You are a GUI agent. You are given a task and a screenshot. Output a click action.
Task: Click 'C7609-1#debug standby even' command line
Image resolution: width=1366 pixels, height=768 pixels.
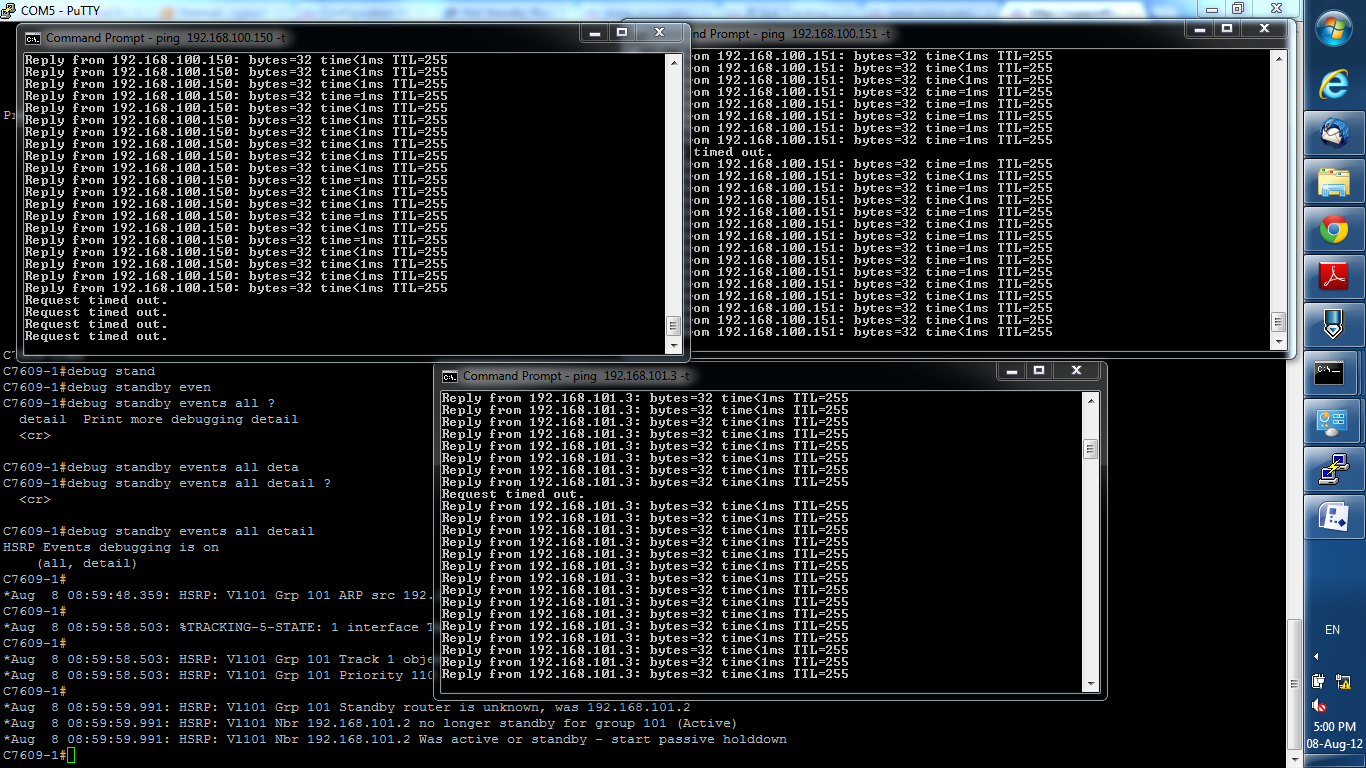pos(107,387)
